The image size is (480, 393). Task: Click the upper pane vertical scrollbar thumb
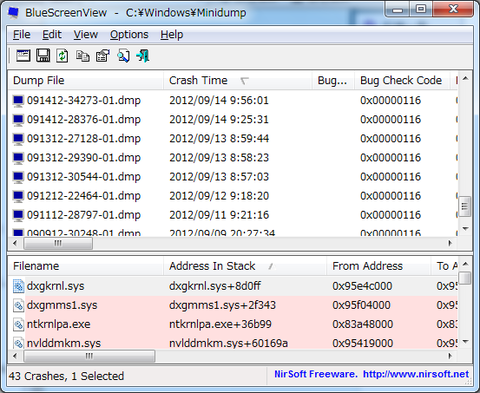tap(465, 207)
